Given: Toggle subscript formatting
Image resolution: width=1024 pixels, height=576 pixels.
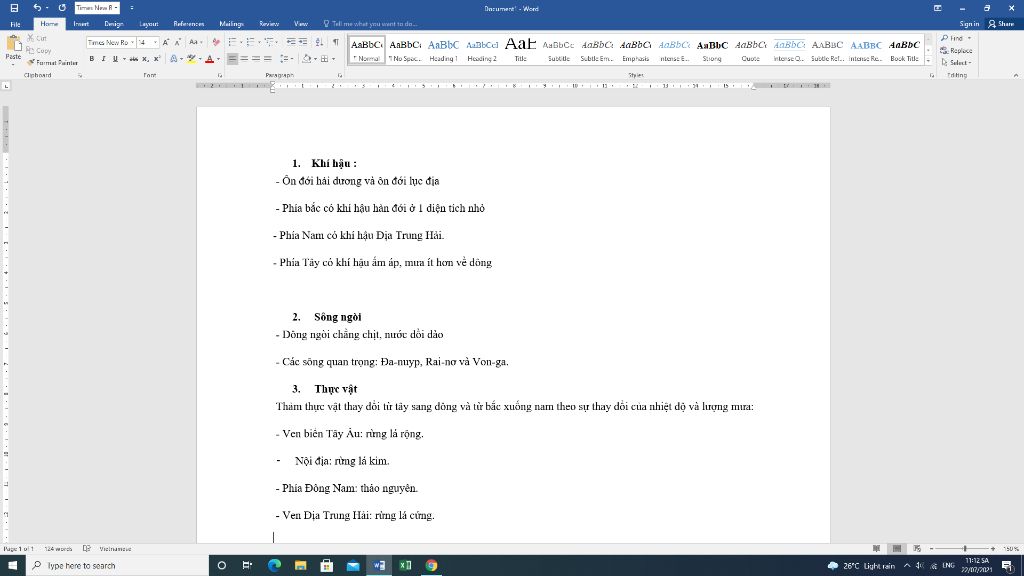Looking at the screenshot, I should (x=145, y=59).
